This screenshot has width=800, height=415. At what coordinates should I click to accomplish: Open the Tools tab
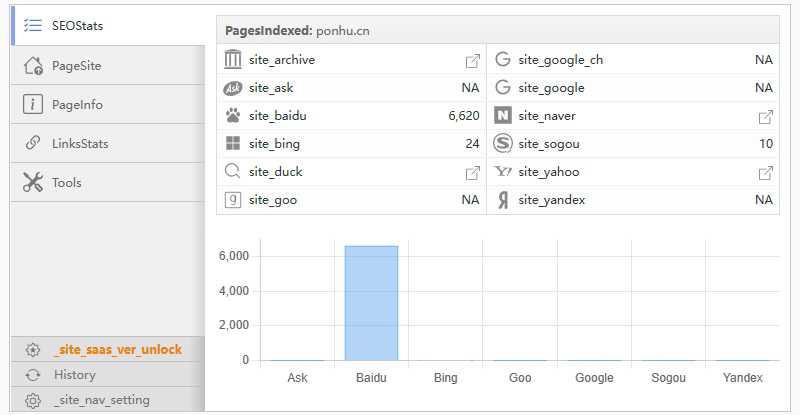coord(67,183)
